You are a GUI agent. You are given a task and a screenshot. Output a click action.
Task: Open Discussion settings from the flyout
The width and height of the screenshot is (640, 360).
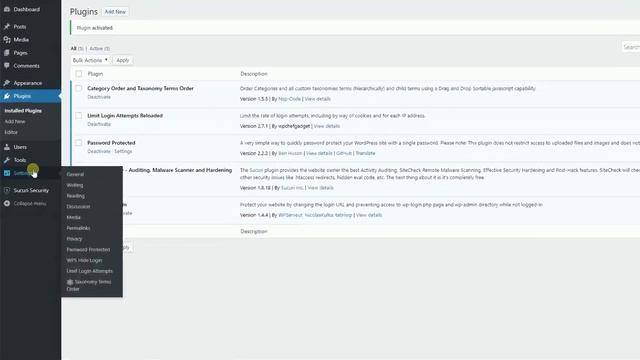pyautogui.click(x=78, y=207)
